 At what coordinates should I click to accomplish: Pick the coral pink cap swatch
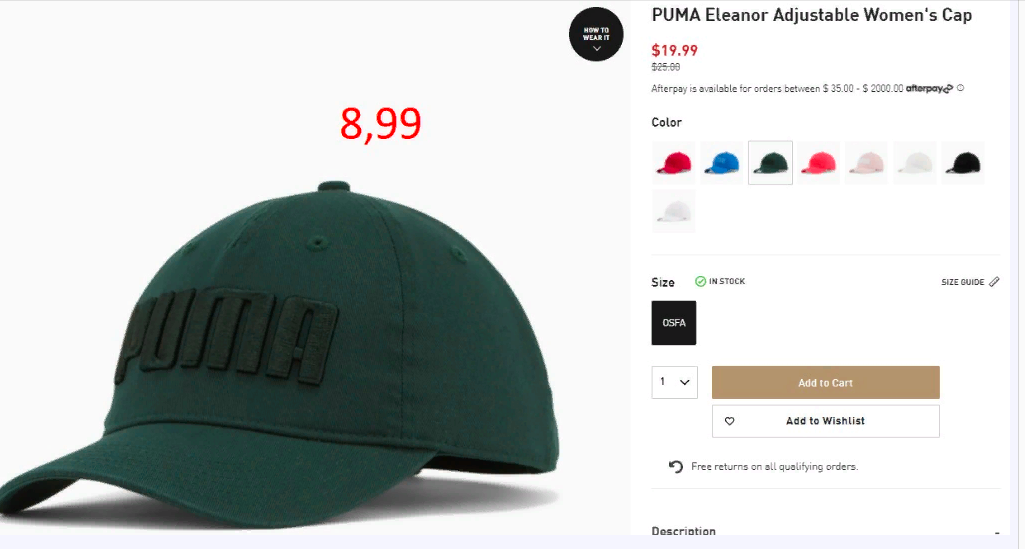pyautogui.click(x=818, y=163)
